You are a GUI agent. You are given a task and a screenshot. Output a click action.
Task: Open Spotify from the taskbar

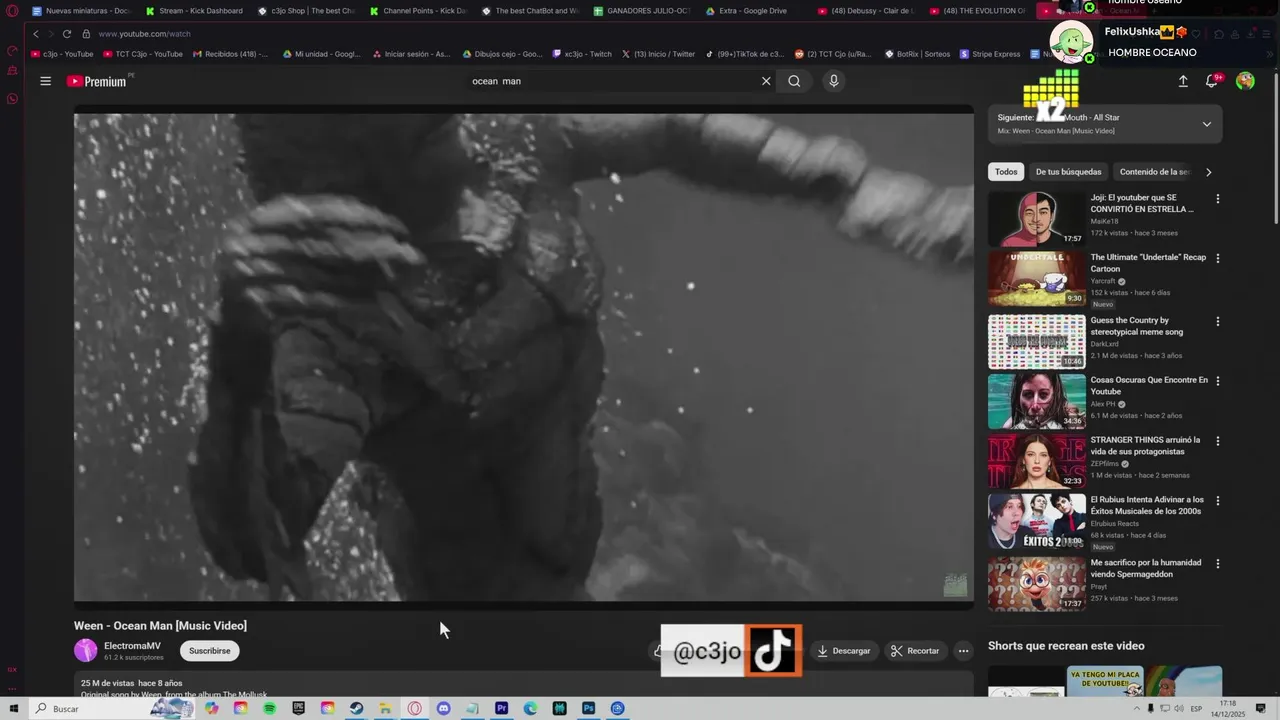click(x=270, y=708)
